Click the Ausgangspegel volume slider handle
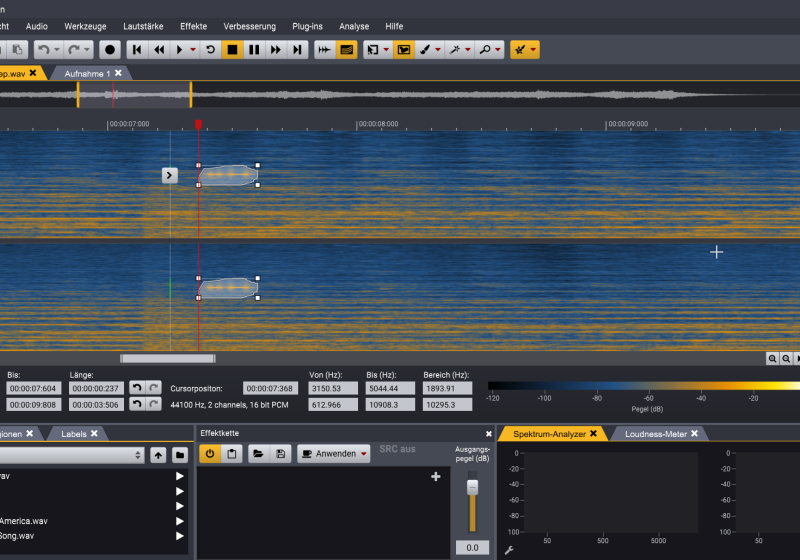 point(473,486)
